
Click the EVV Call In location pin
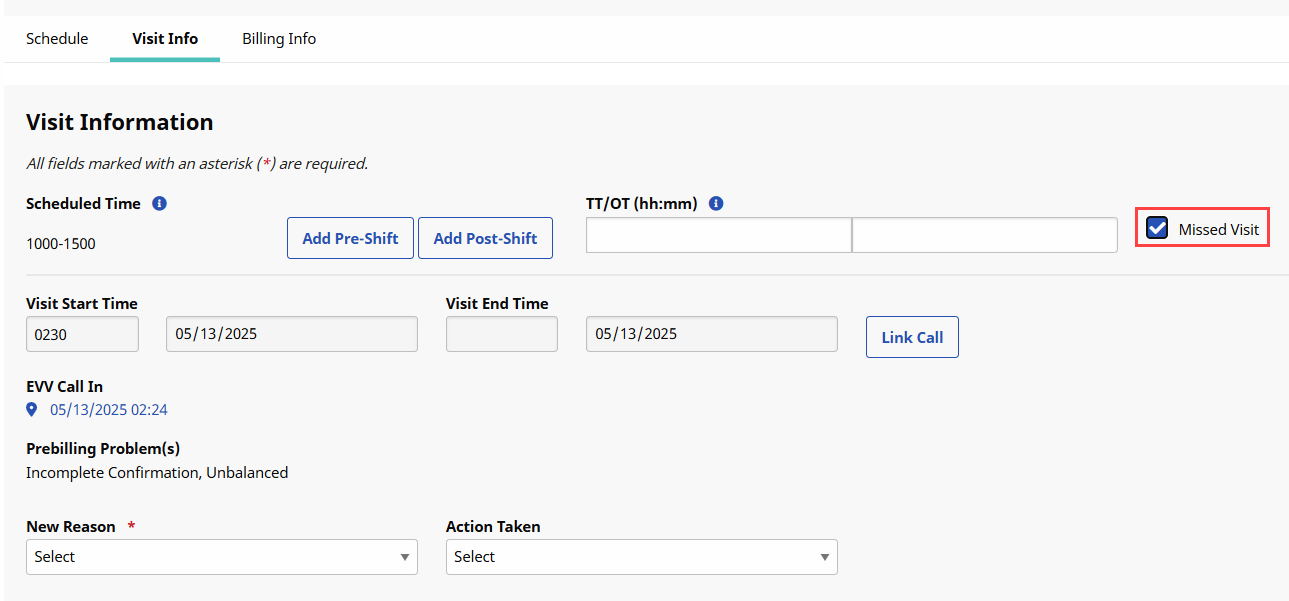(32, 410)
